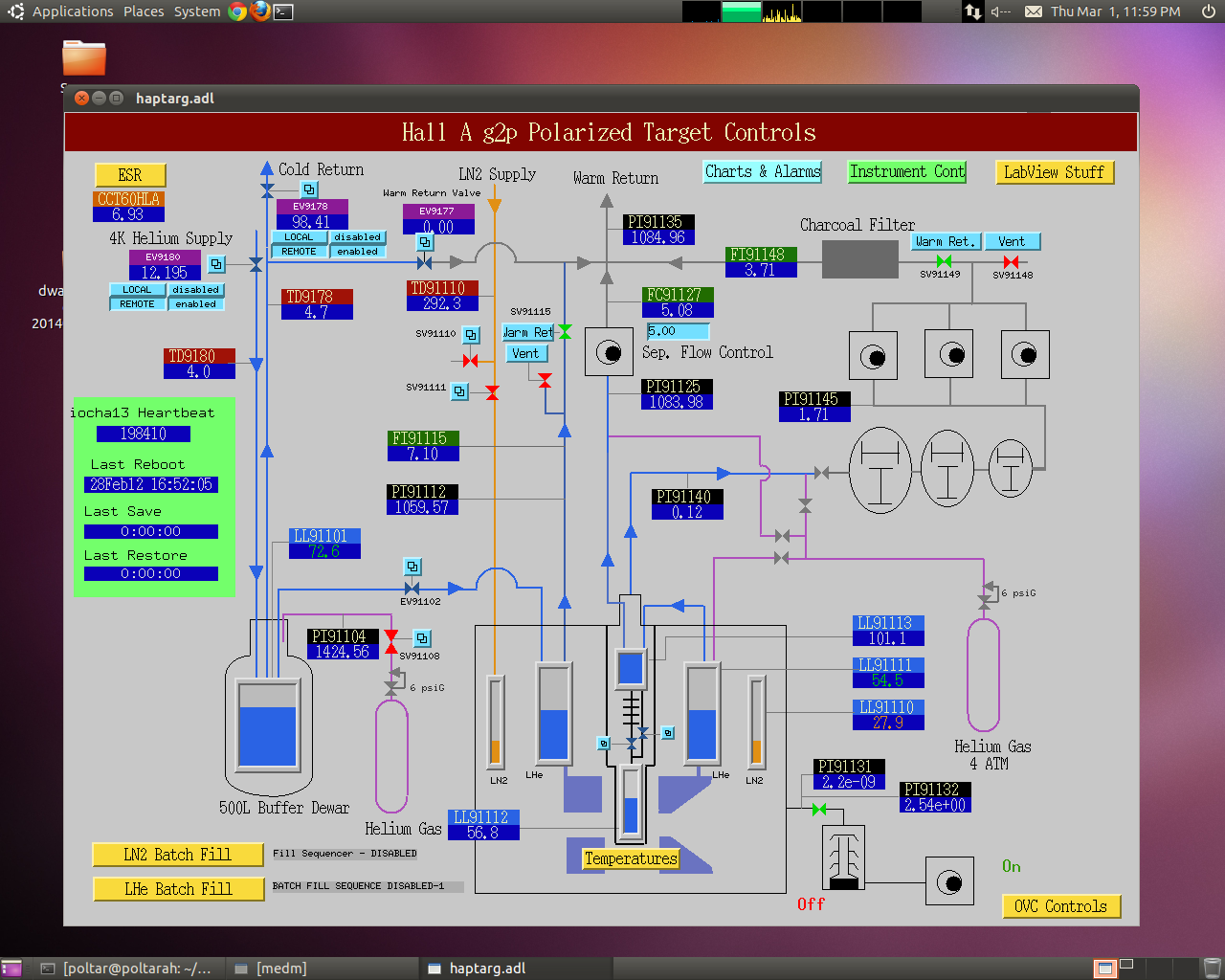Viewport: 1225px width, 980px height.
Task: Open Charts & Alarms menu
Action: (763, 172)
